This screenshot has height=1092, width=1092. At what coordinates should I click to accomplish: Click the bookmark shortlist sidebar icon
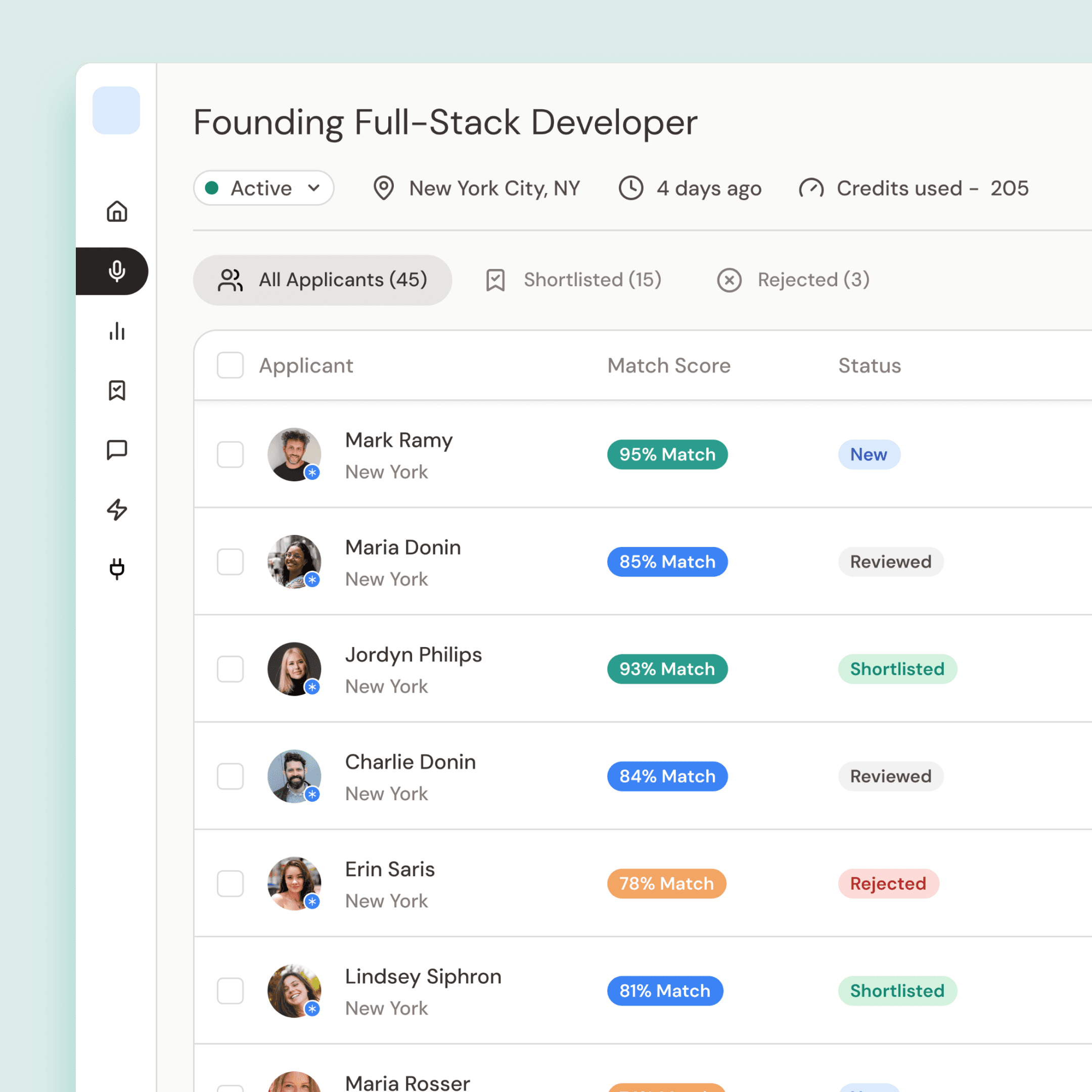click(117, 391)
